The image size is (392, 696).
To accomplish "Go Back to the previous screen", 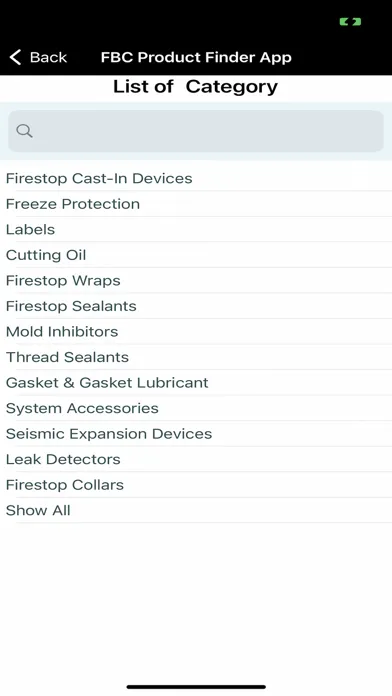I will click(38, 57).
